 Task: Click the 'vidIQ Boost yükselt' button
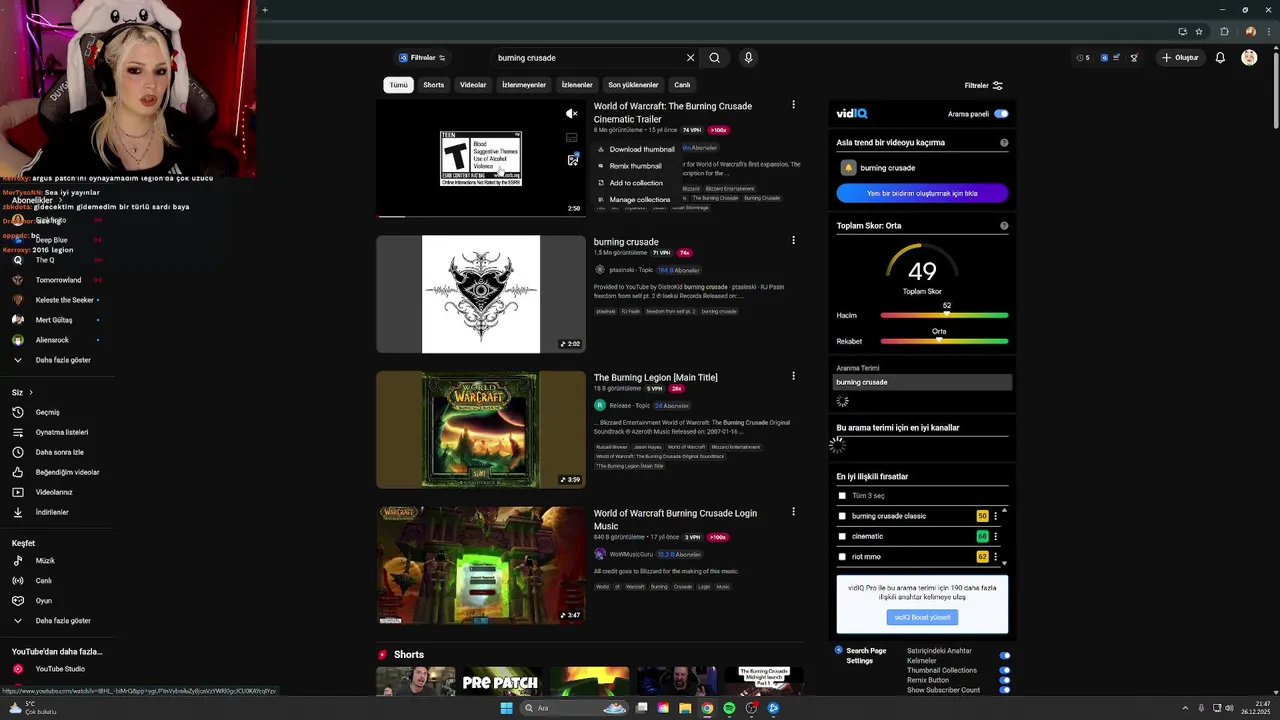(922, 618)
